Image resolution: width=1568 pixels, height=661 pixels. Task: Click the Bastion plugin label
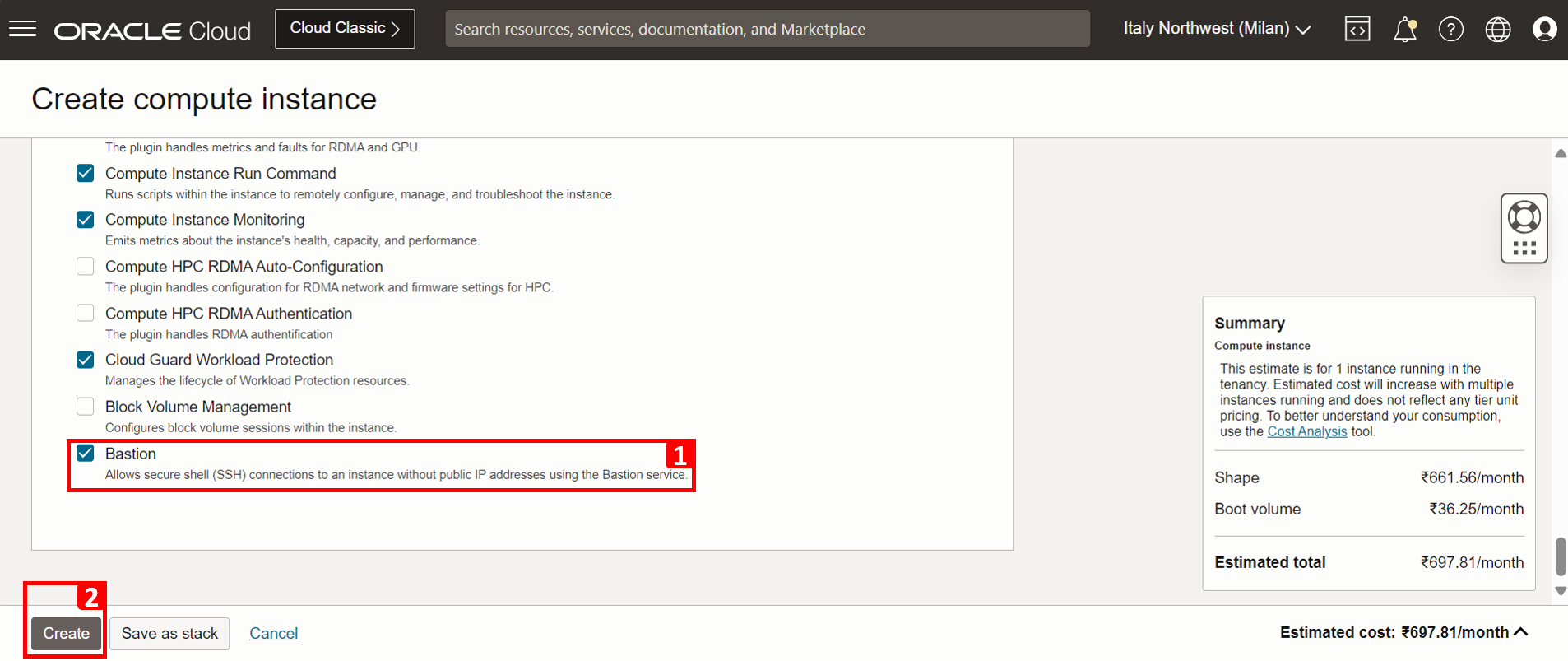pyautogui.click(x=131, y=454)
